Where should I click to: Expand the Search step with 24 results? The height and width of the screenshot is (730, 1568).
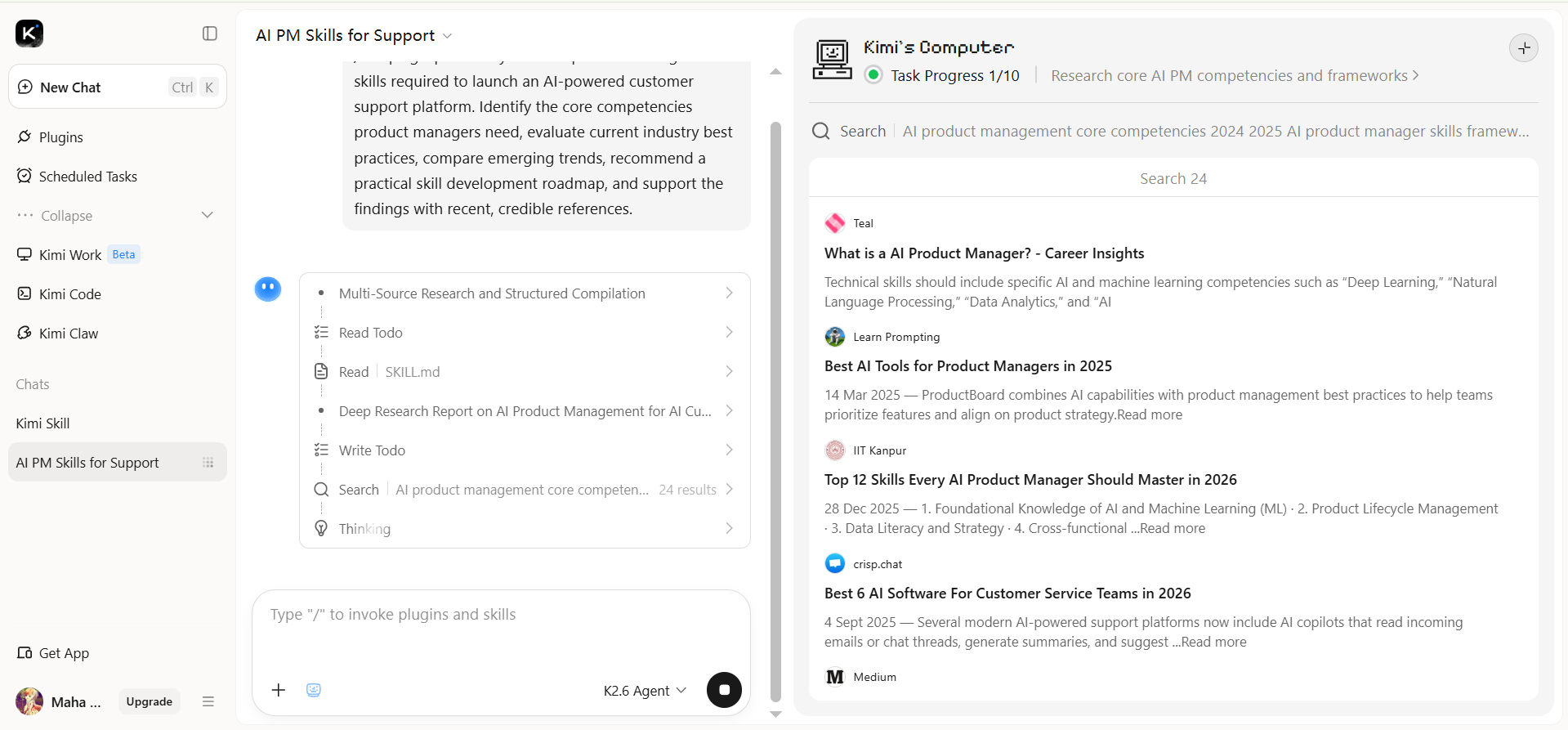(525, 490)
